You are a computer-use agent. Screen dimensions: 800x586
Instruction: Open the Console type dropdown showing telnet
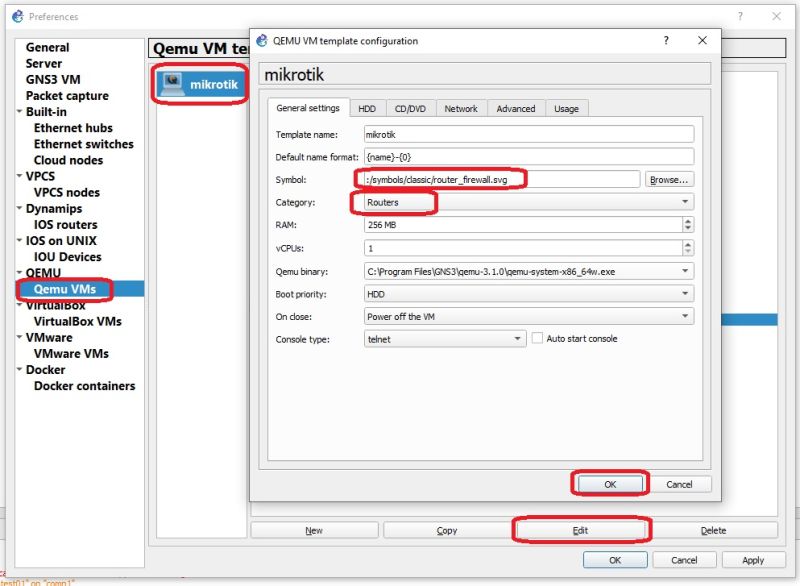point(444,339)
